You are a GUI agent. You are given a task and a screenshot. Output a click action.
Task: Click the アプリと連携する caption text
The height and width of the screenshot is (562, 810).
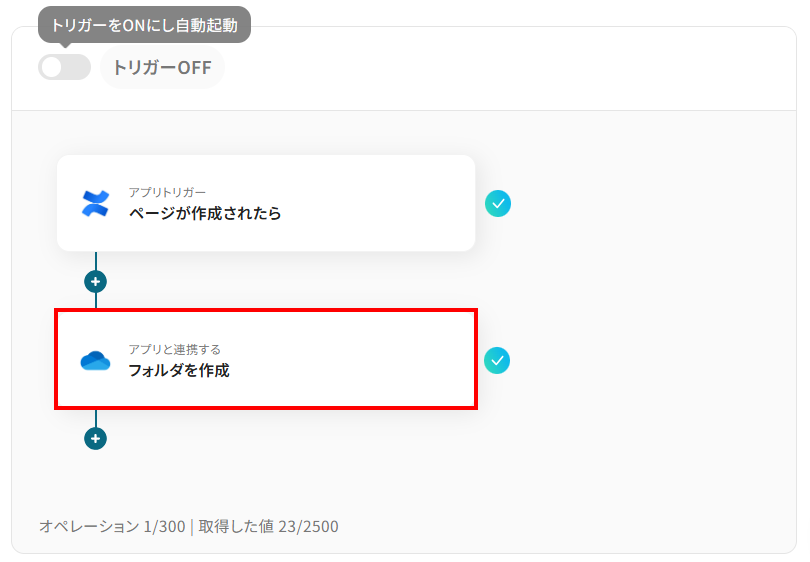tap(175, 349)
